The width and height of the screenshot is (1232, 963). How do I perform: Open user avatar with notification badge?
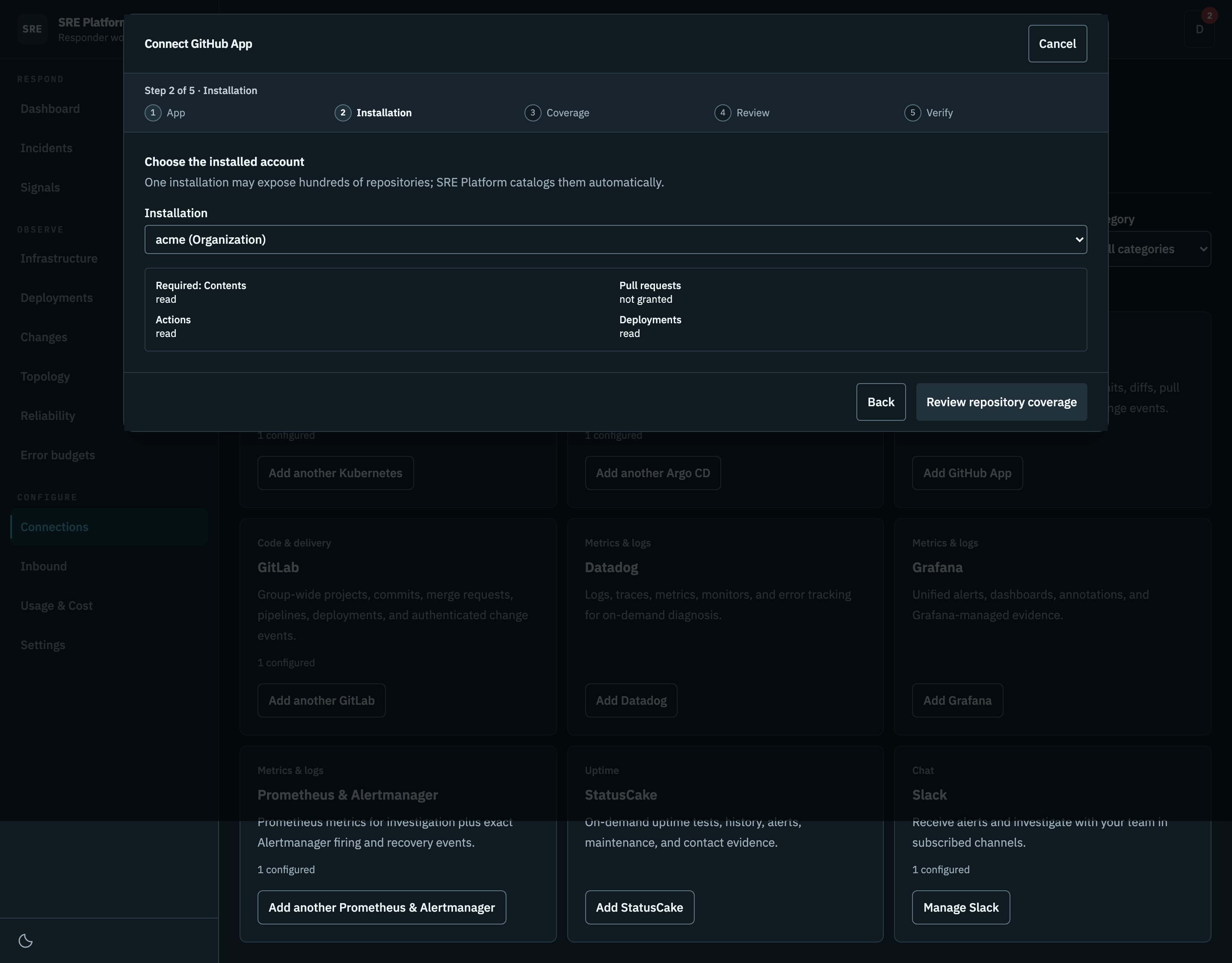click(1199, 30)
